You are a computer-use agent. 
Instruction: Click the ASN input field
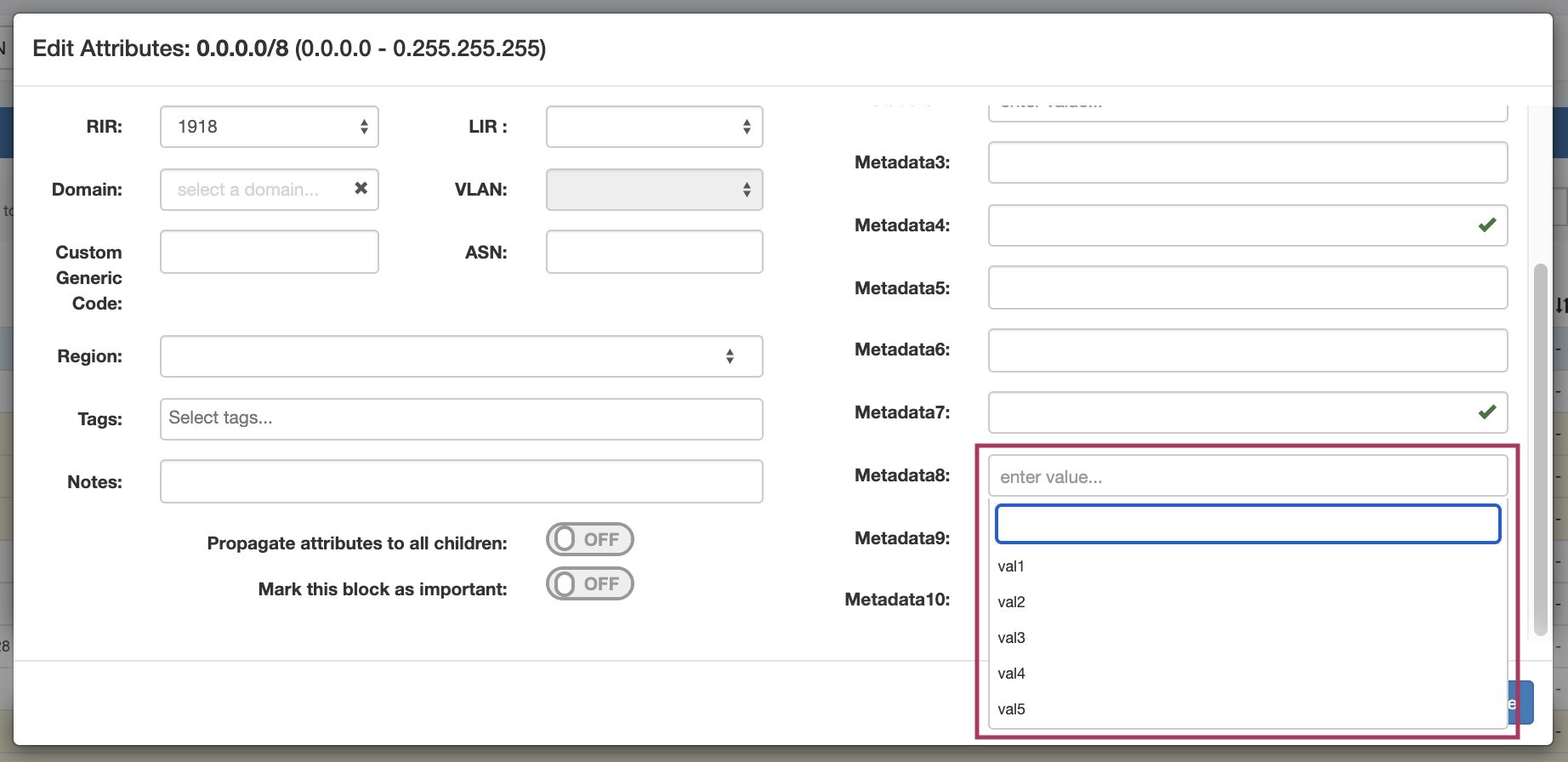click(x=654, y=252)
